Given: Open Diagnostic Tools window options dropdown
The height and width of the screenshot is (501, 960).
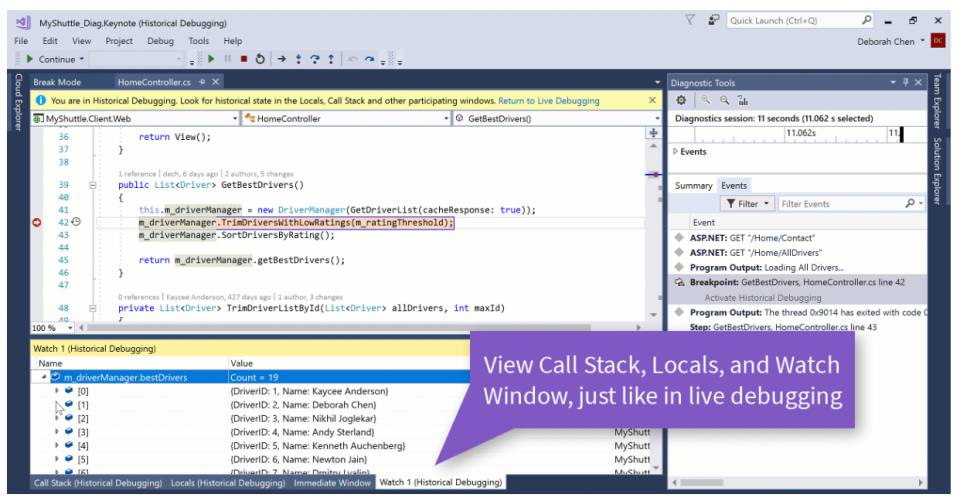Looking at the screenshot, I should tap(893, 82).
